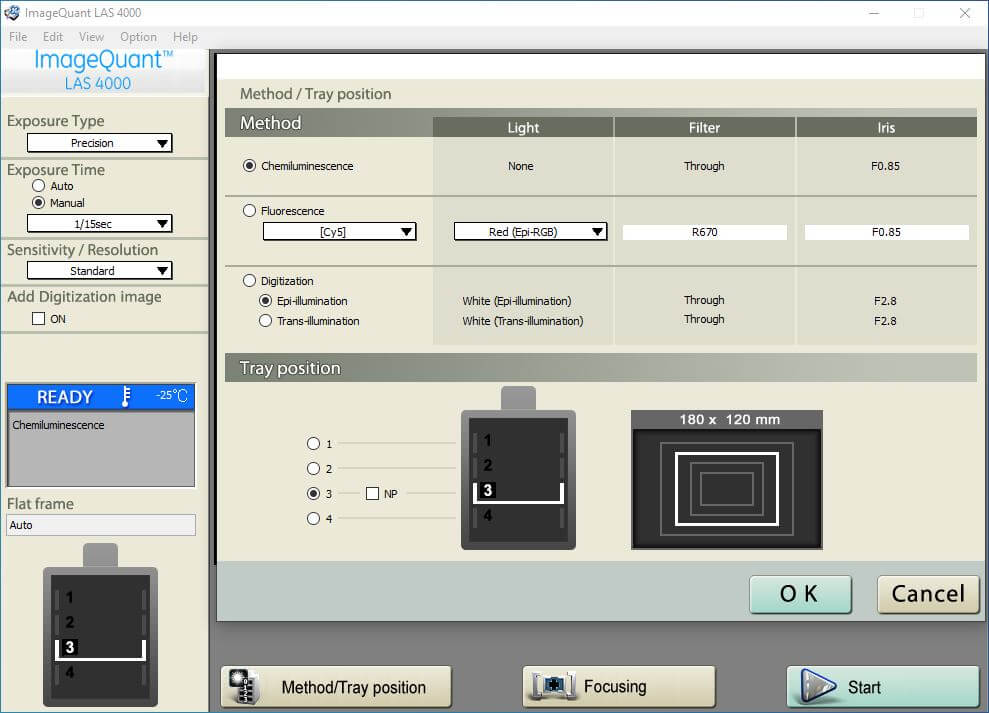Screen dimensions: 989x713
Task: Enable the Add Digitization image ON checkbox
Action: coord(37,317)
